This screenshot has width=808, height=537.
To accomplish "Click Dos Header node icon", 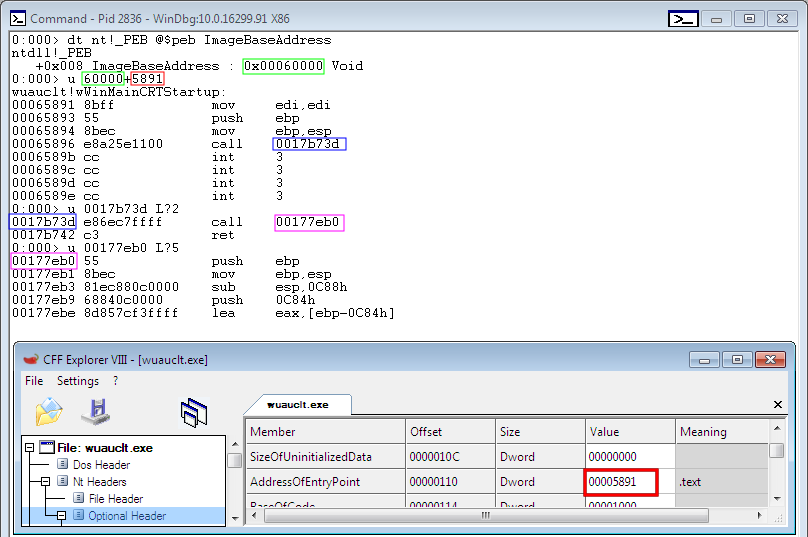I will (62, 464).
